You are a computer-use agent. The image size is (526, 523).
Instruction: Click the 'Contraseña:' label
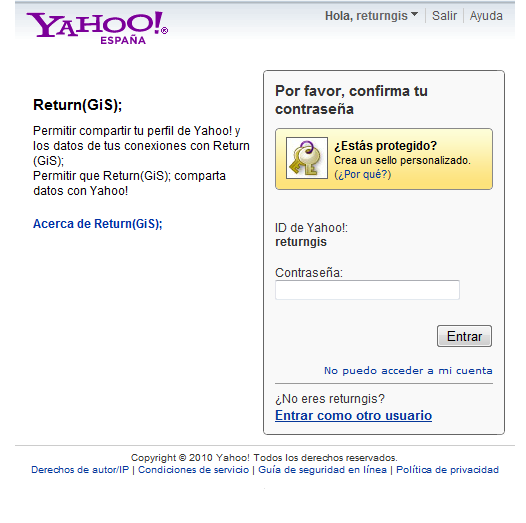(309, 272)
